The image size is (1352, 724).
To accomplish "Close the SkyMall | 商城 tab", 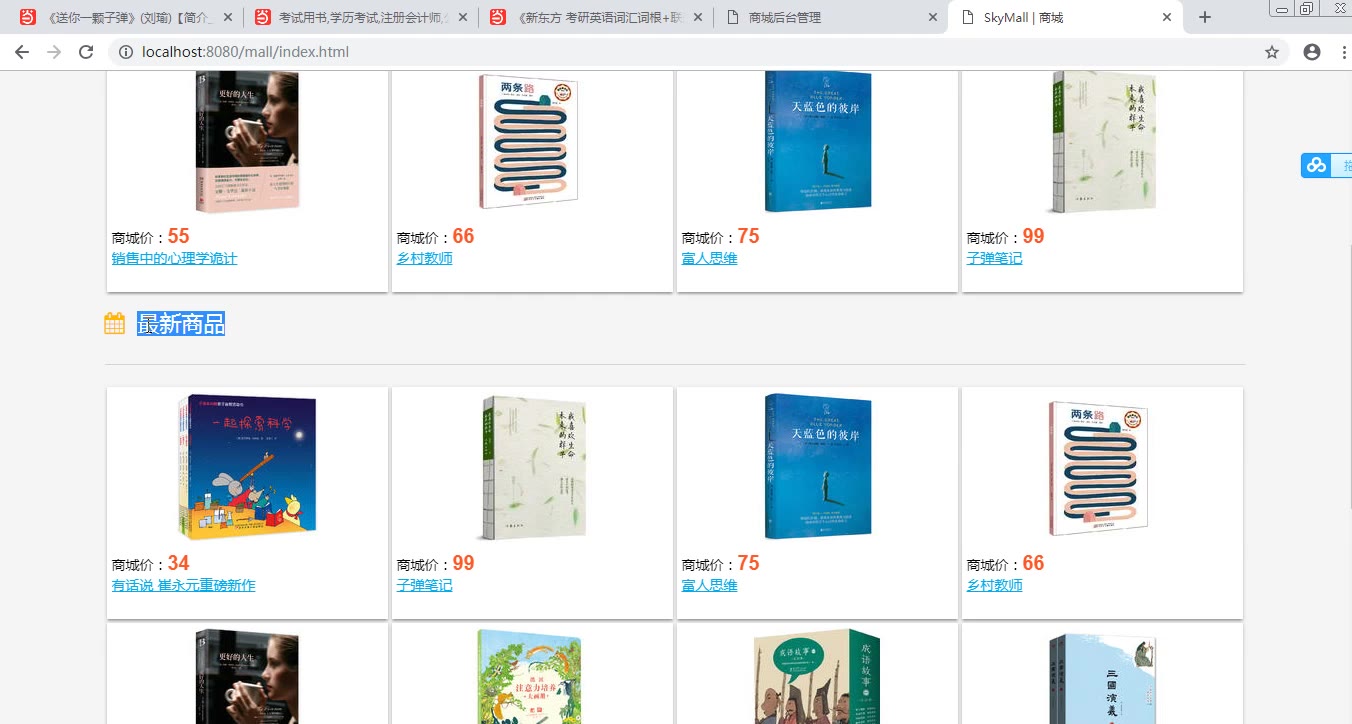I will (1167, 17).
